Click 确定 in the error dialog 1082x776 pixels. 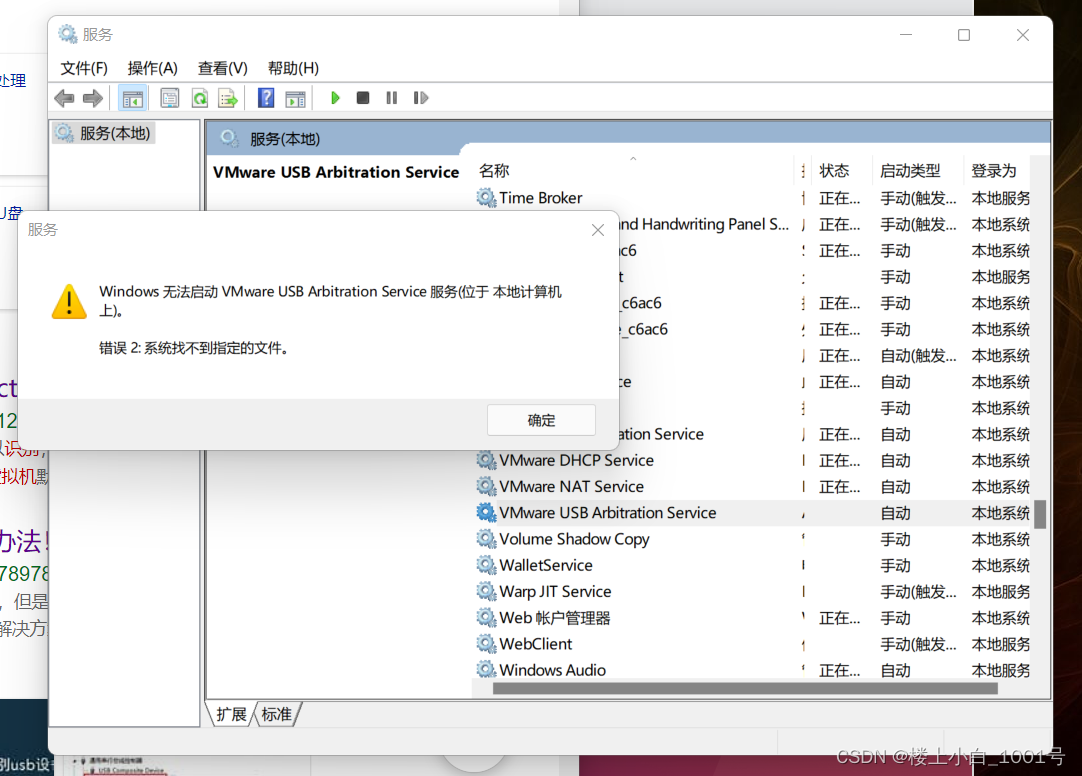click(541, 420)
